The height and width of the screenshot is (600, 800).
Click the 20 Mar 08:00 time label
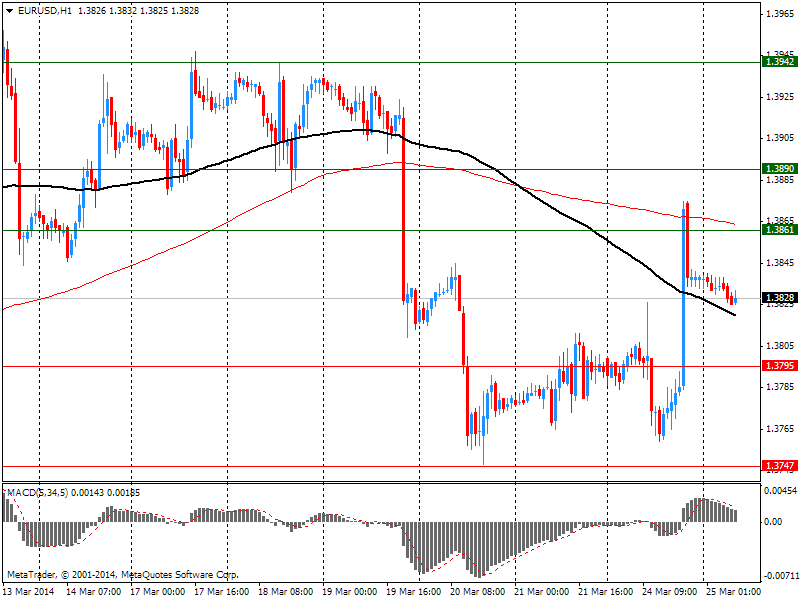click(478, 592)
